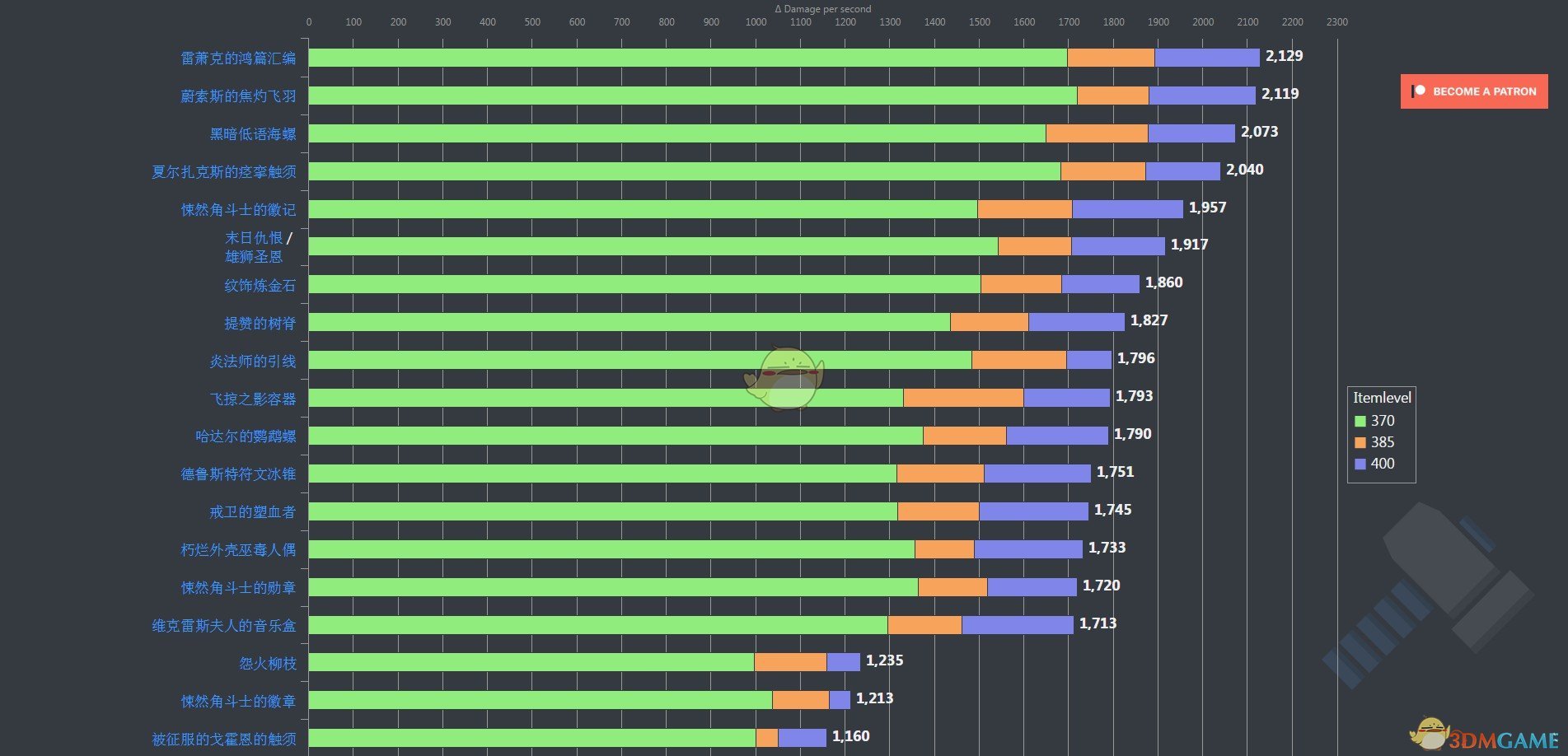The width and height of the screenshot is (1568, 756).
Task: Click the Patreon icon in the button
Action: (x=1418, y=91)
